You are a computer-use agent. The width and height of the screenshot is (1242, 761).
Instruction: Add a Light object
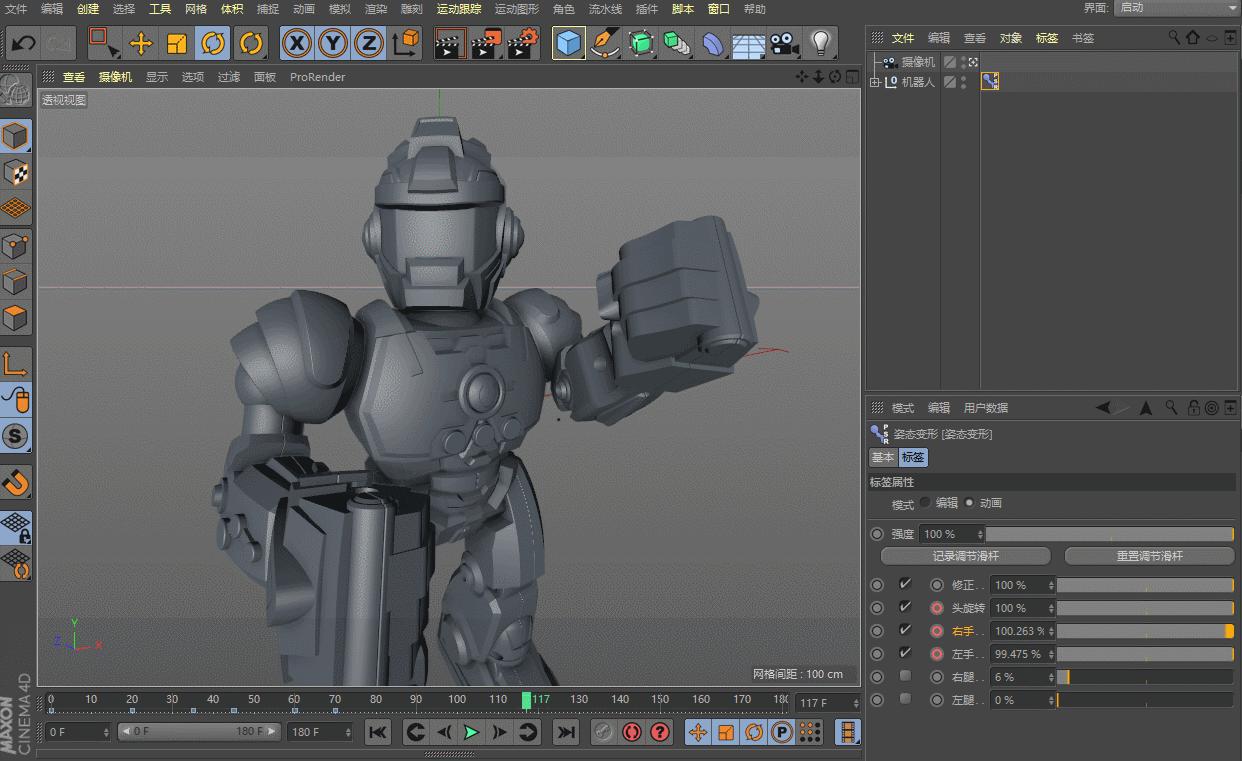click(818, 43)
